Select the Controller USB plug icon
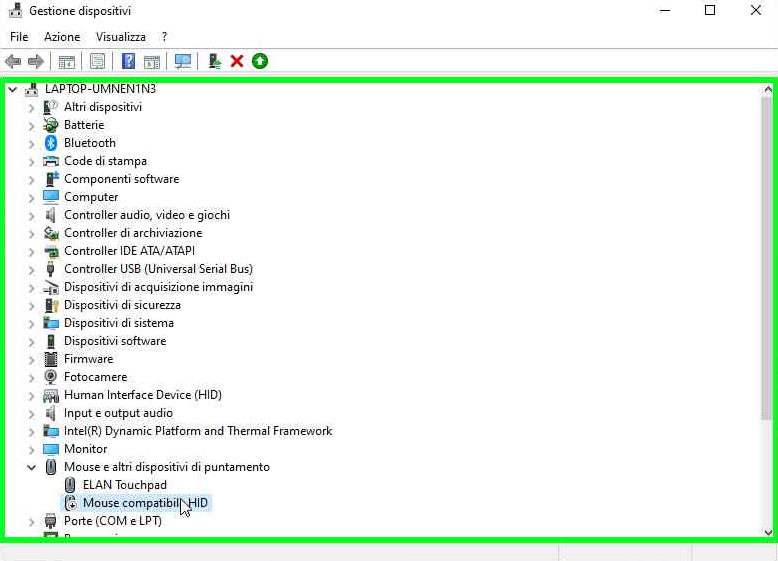 point(51,269)
